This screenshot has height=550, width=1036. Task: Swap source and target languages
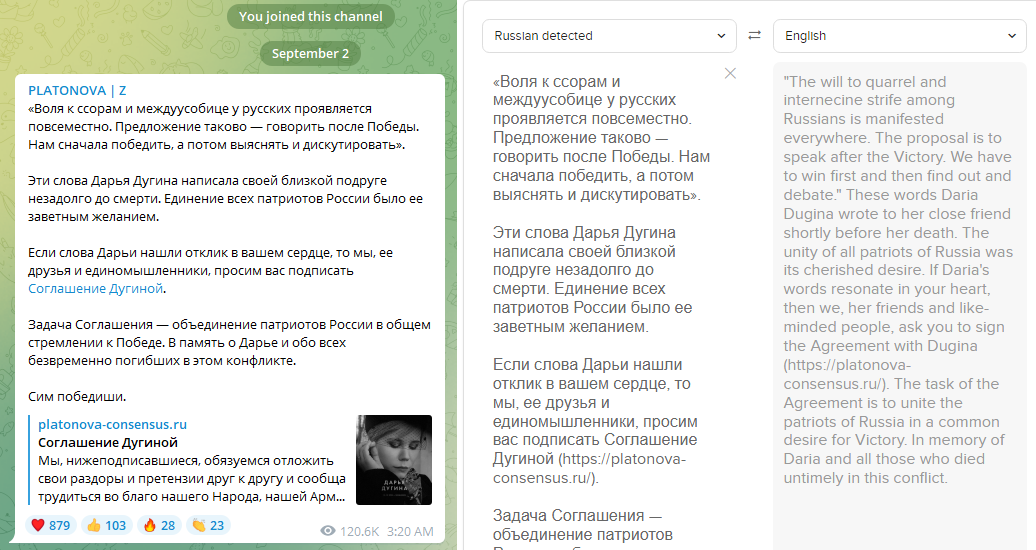(x=755, y=36)
